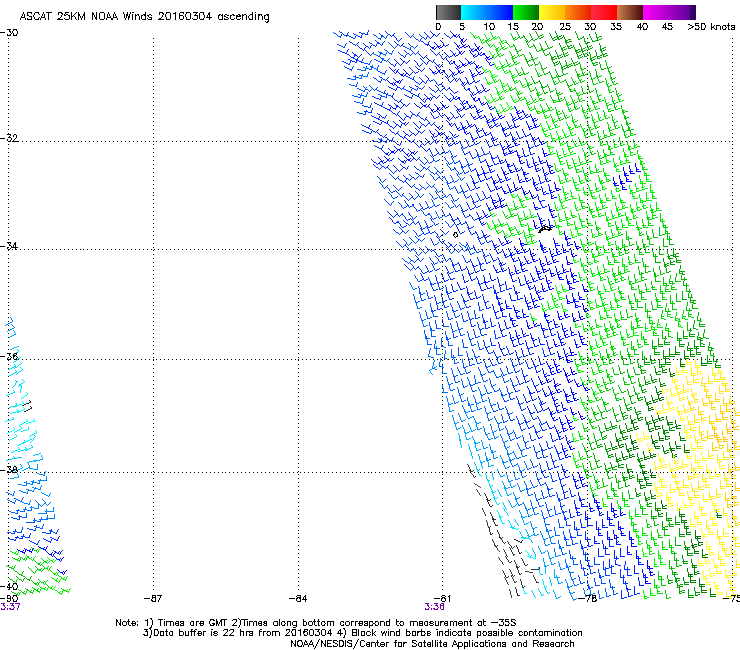Click the latitude label '-36'
Viewport: 740px width, 650px height.
pos(9,356)
